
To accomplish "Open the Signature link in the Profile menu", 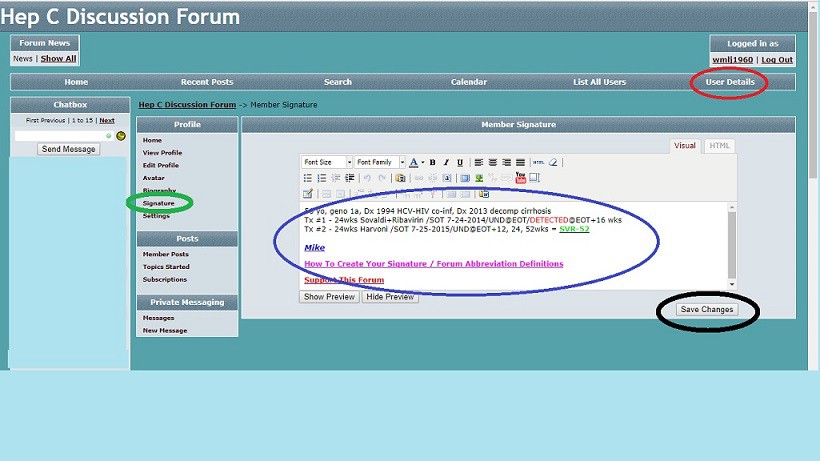I will point(158,203).
